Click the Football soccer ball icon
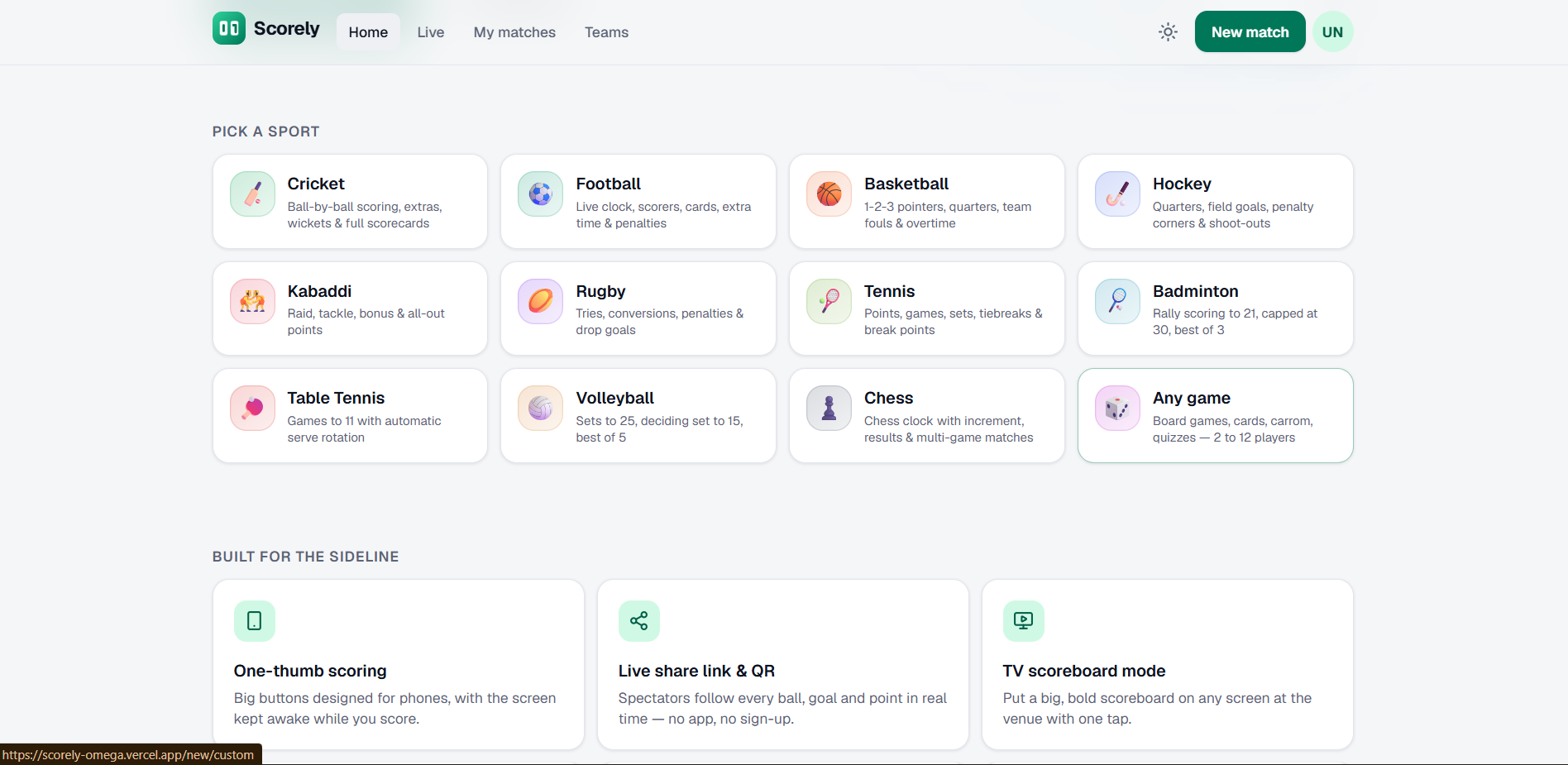This screenshot has width=1568, height=765. point(541,194)
